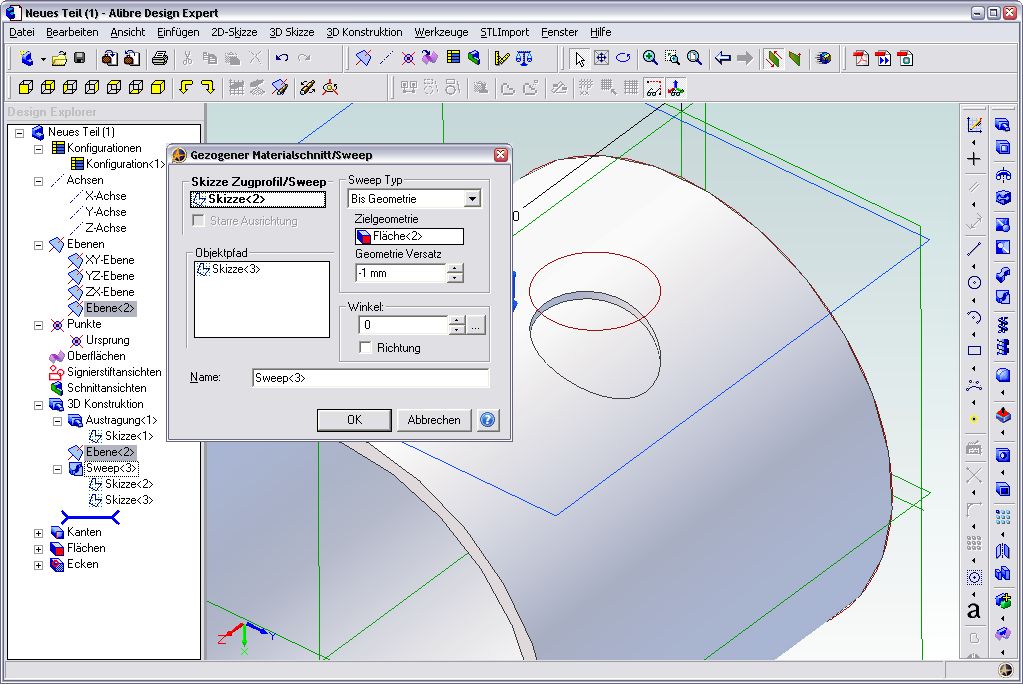
Task: Click the Save floppy disk icon
Action: point(80,58)
